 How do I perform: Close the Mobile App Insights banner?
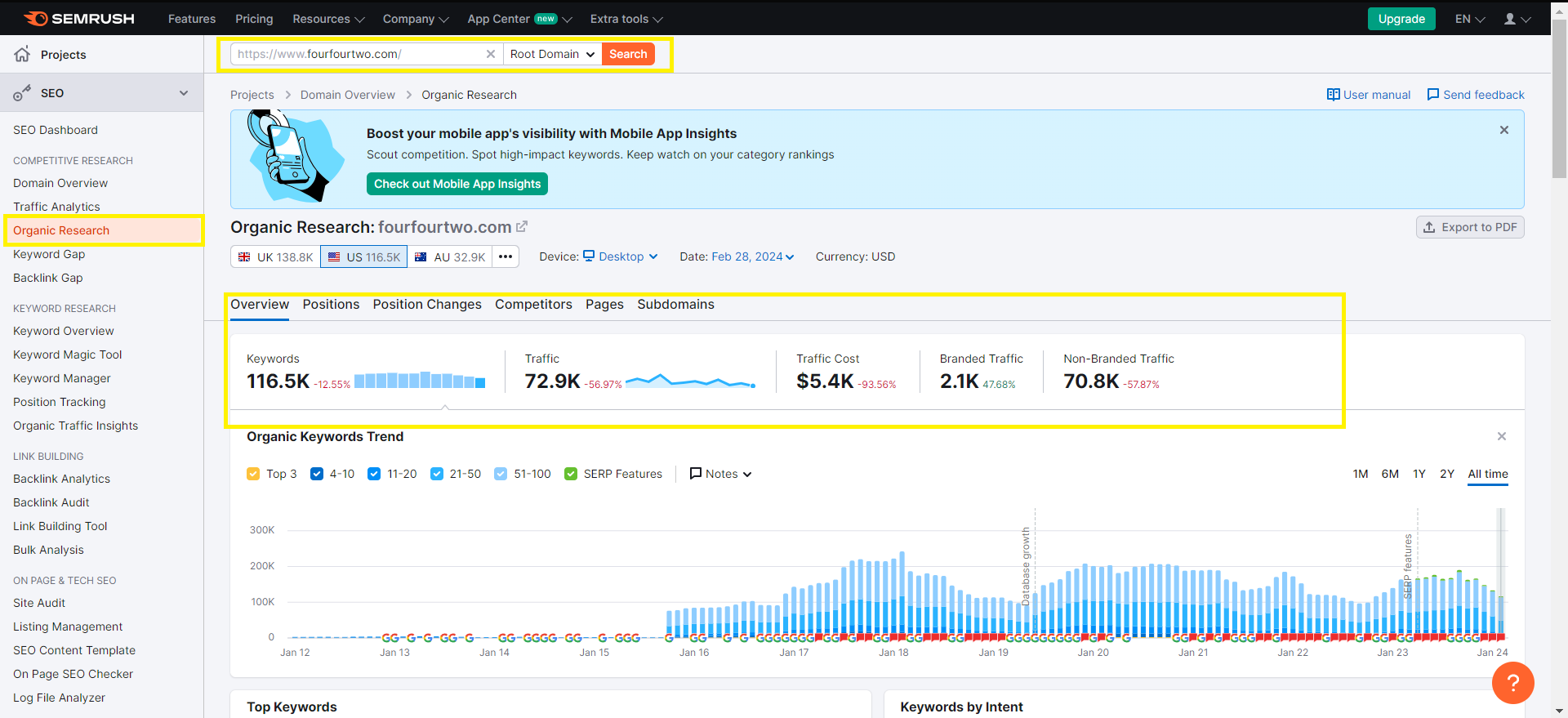(1504, 130)
